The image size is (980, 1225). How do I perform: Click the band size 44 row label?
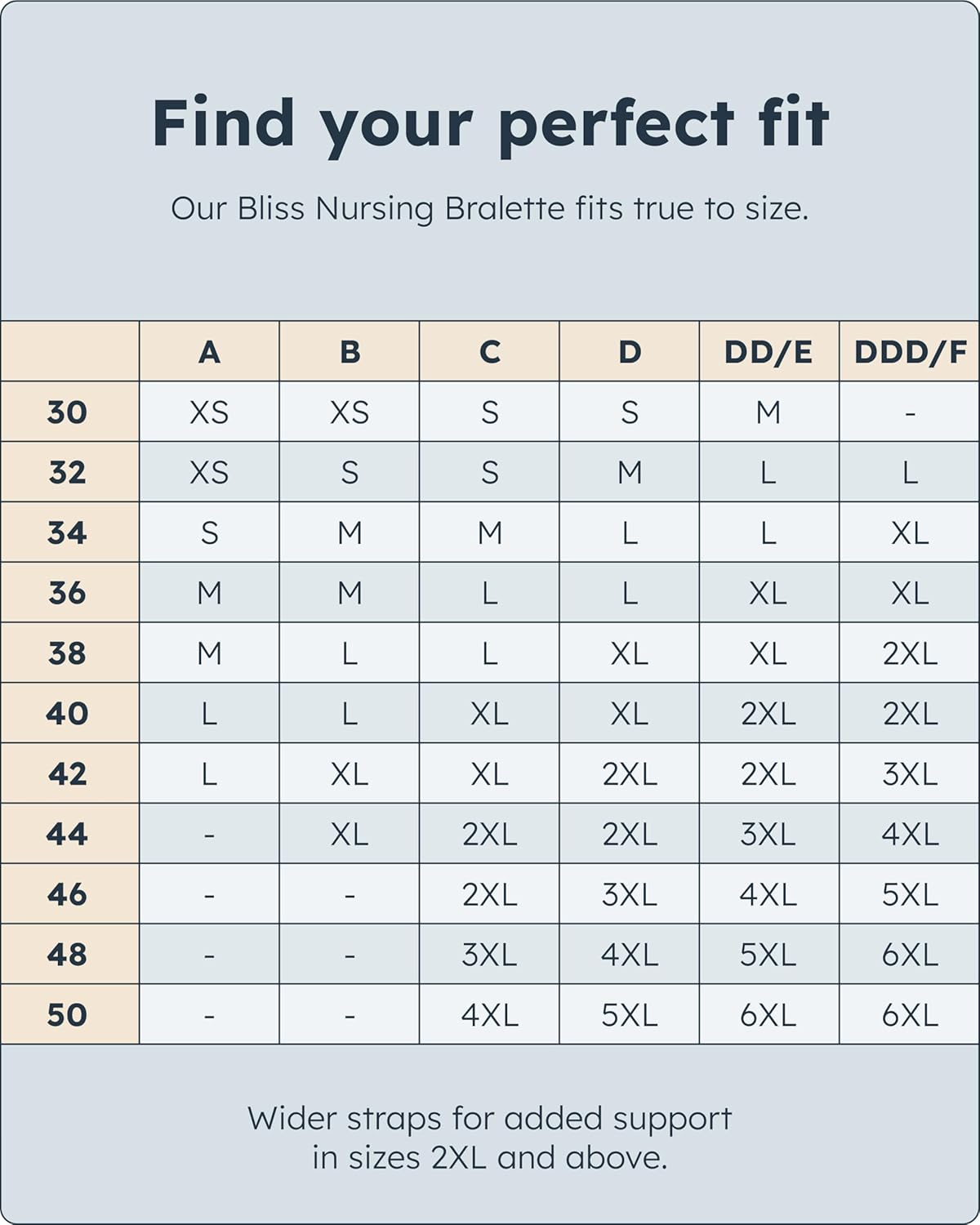tap(68, 834)
